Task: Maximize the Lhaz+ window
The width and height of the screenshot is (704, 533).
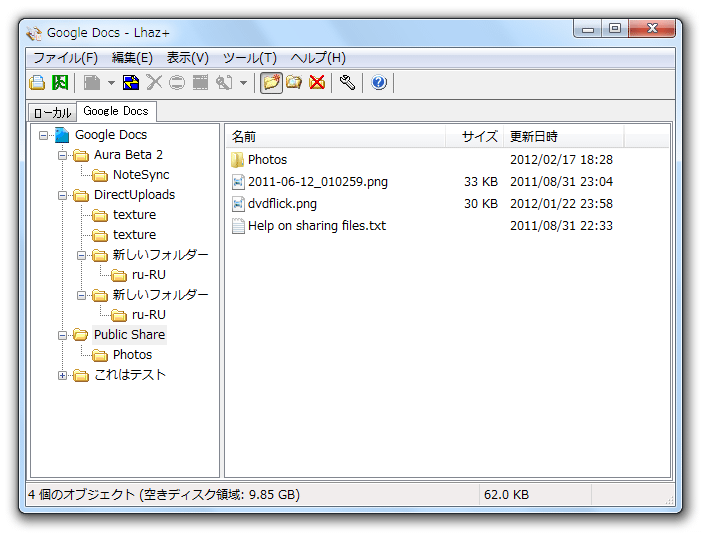Action: (x=615, y=28)
